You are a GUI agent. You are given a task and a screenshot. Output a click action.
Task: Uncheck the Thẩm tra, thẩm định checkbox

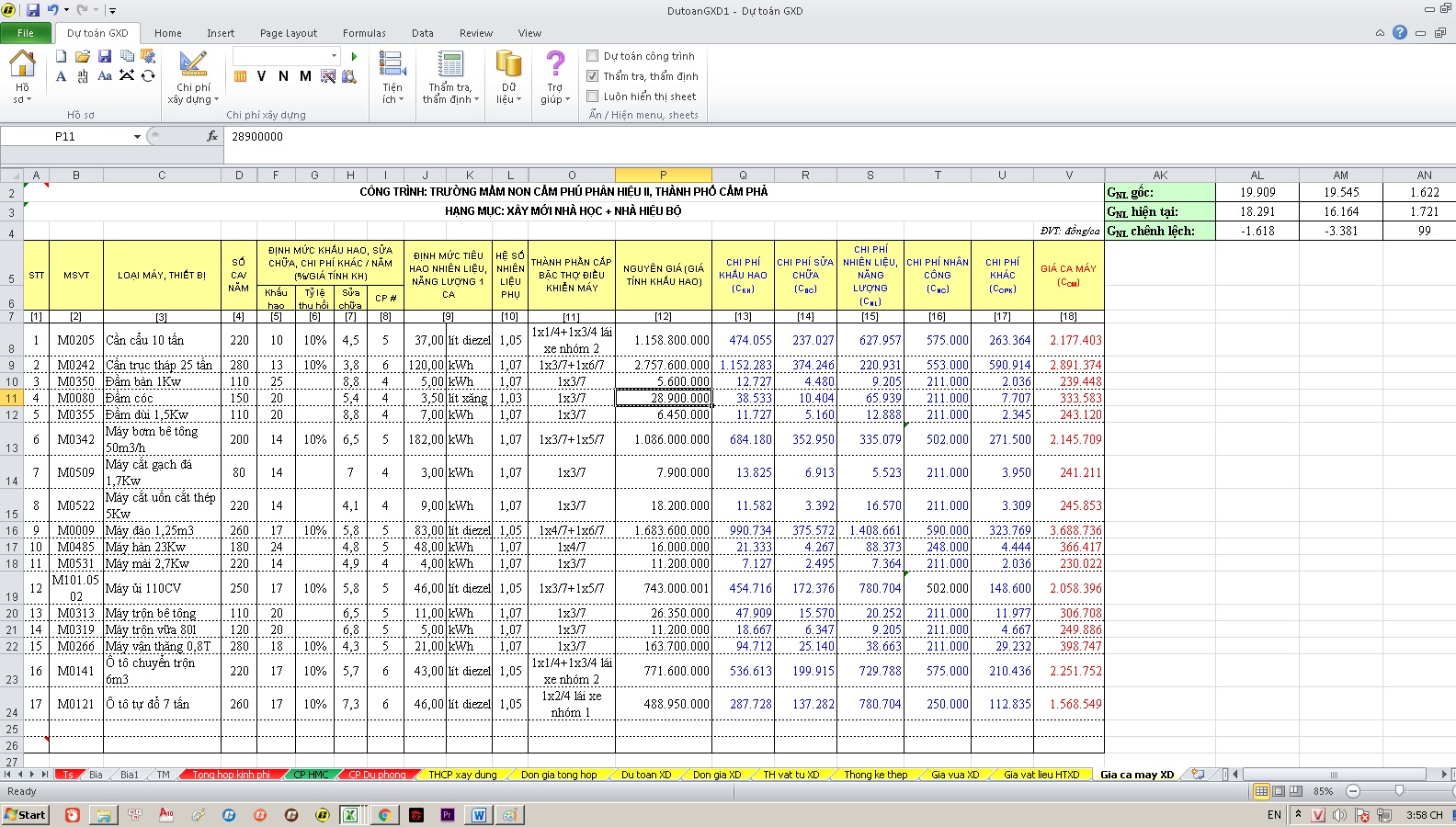(x=593, y=76)
